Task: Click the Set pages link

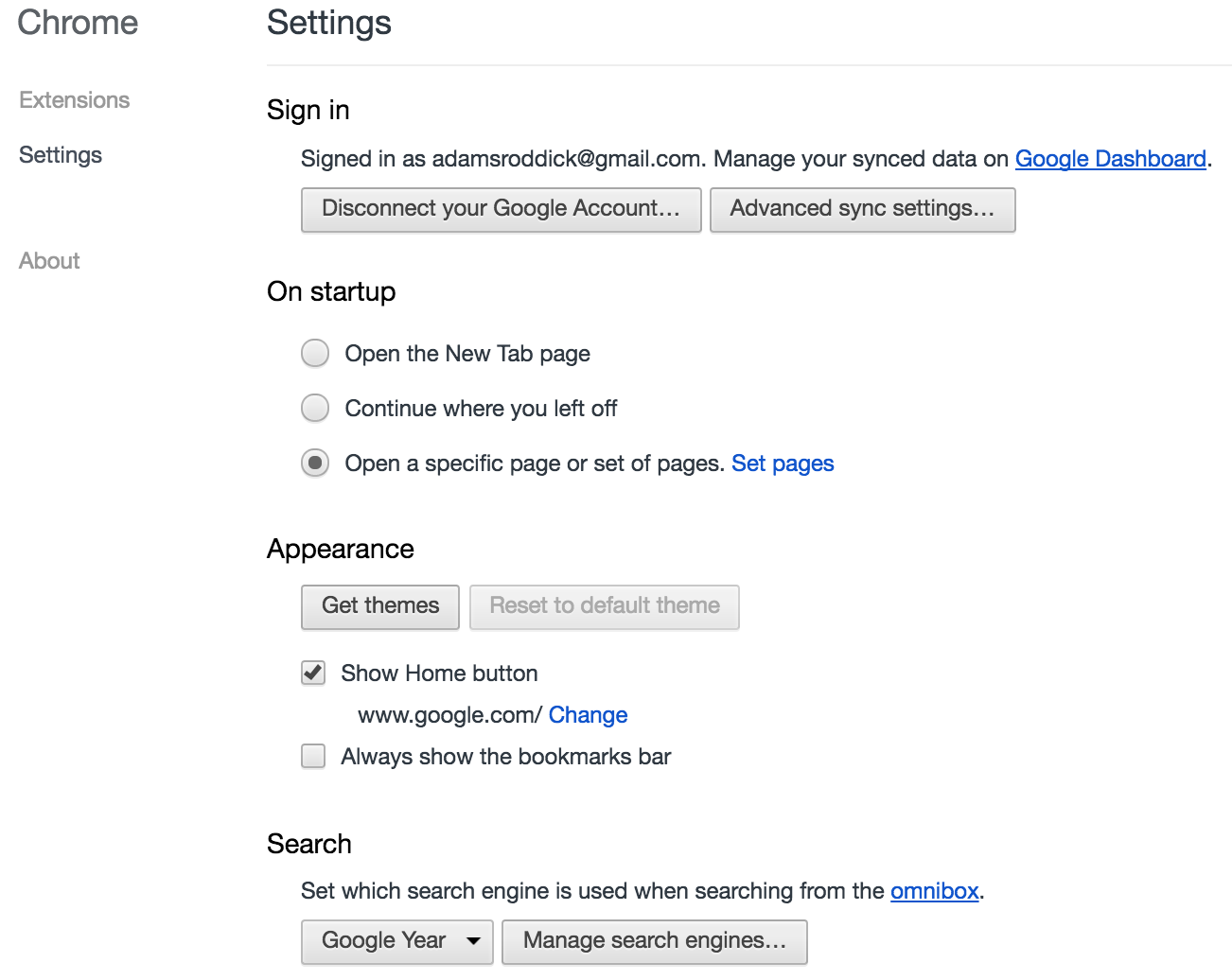Action: pyautogui.click(x=783, y=464)
